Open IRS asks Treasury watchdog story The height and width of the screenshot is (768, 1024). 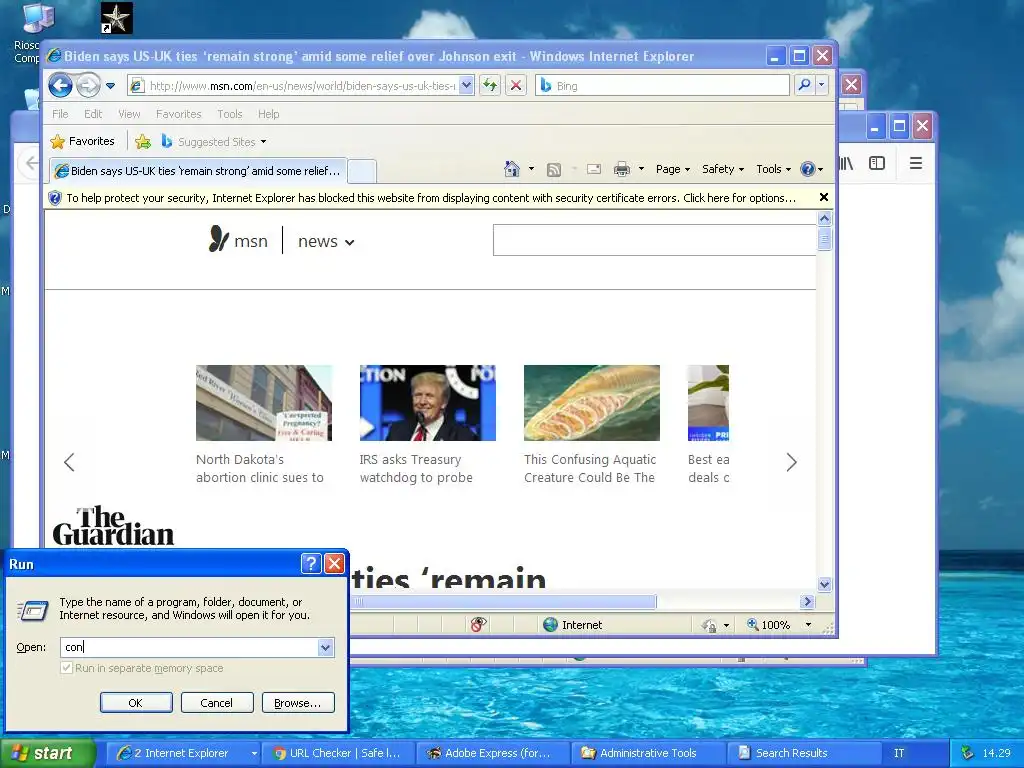416,468
